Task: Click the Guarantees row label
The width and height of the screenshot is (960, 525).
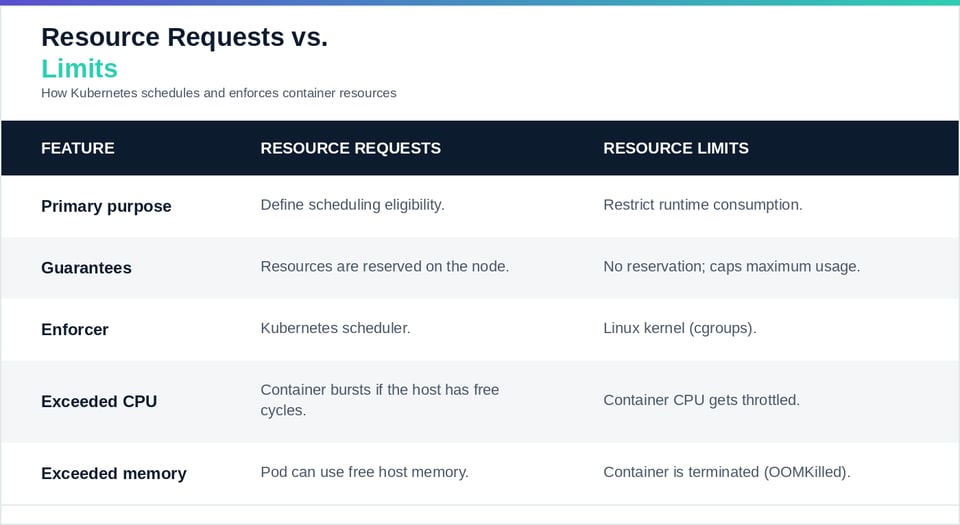Action: click(x=86, y=268)
